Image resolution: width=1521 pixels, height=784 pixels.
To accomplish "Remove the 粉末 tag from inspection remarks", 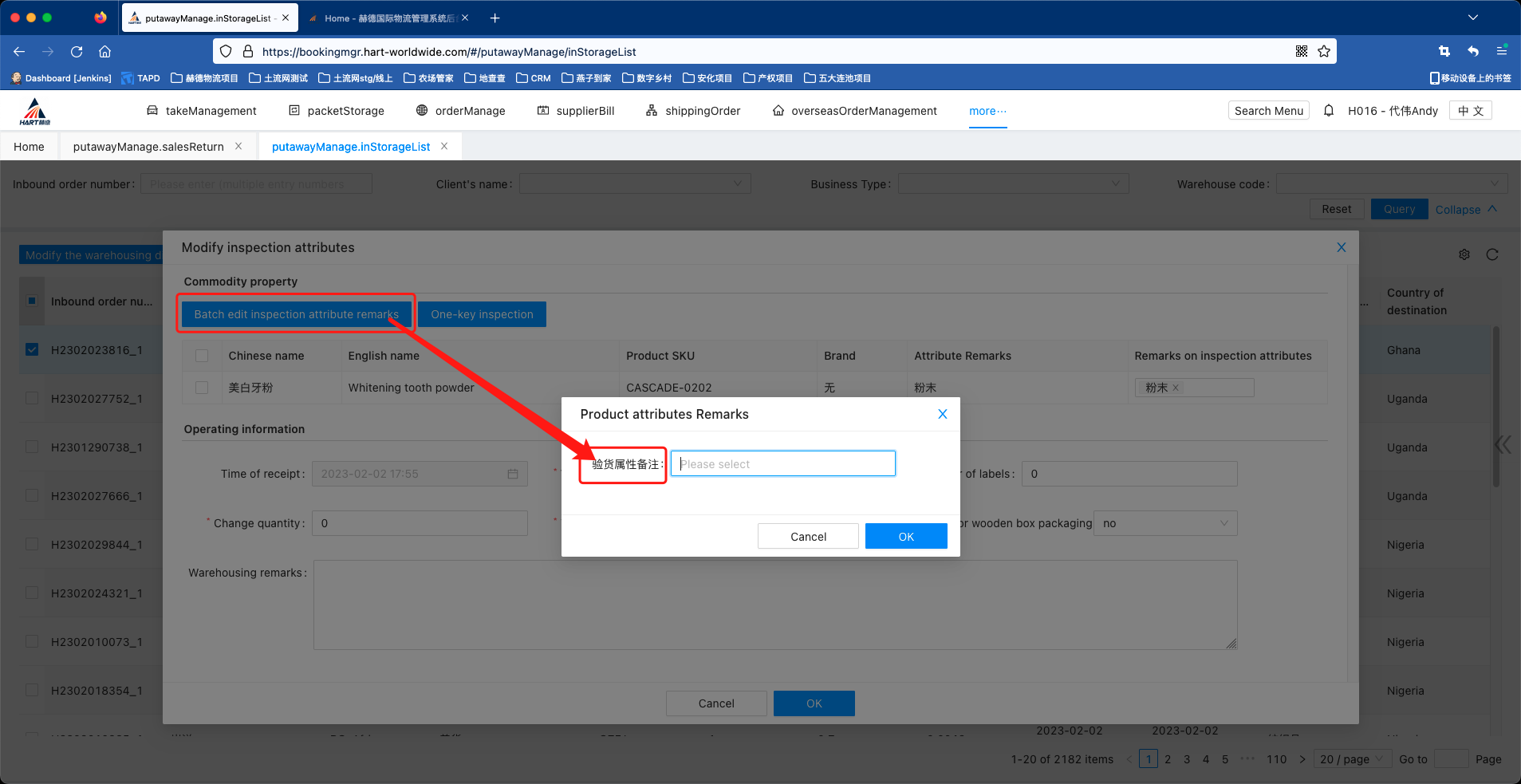I will (1176, 388).
